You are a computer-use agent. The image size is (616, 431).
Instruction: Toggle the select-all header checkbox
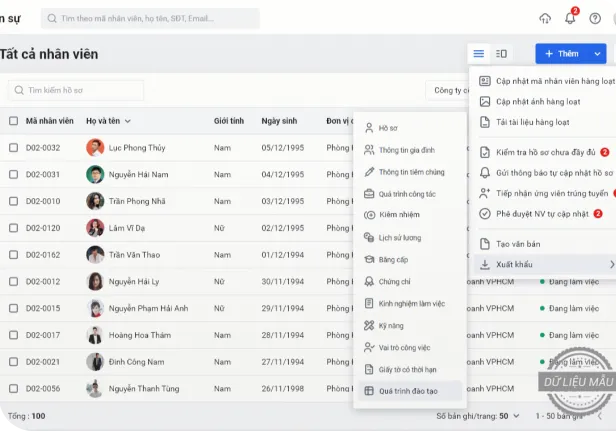click(x=13, y=121)
